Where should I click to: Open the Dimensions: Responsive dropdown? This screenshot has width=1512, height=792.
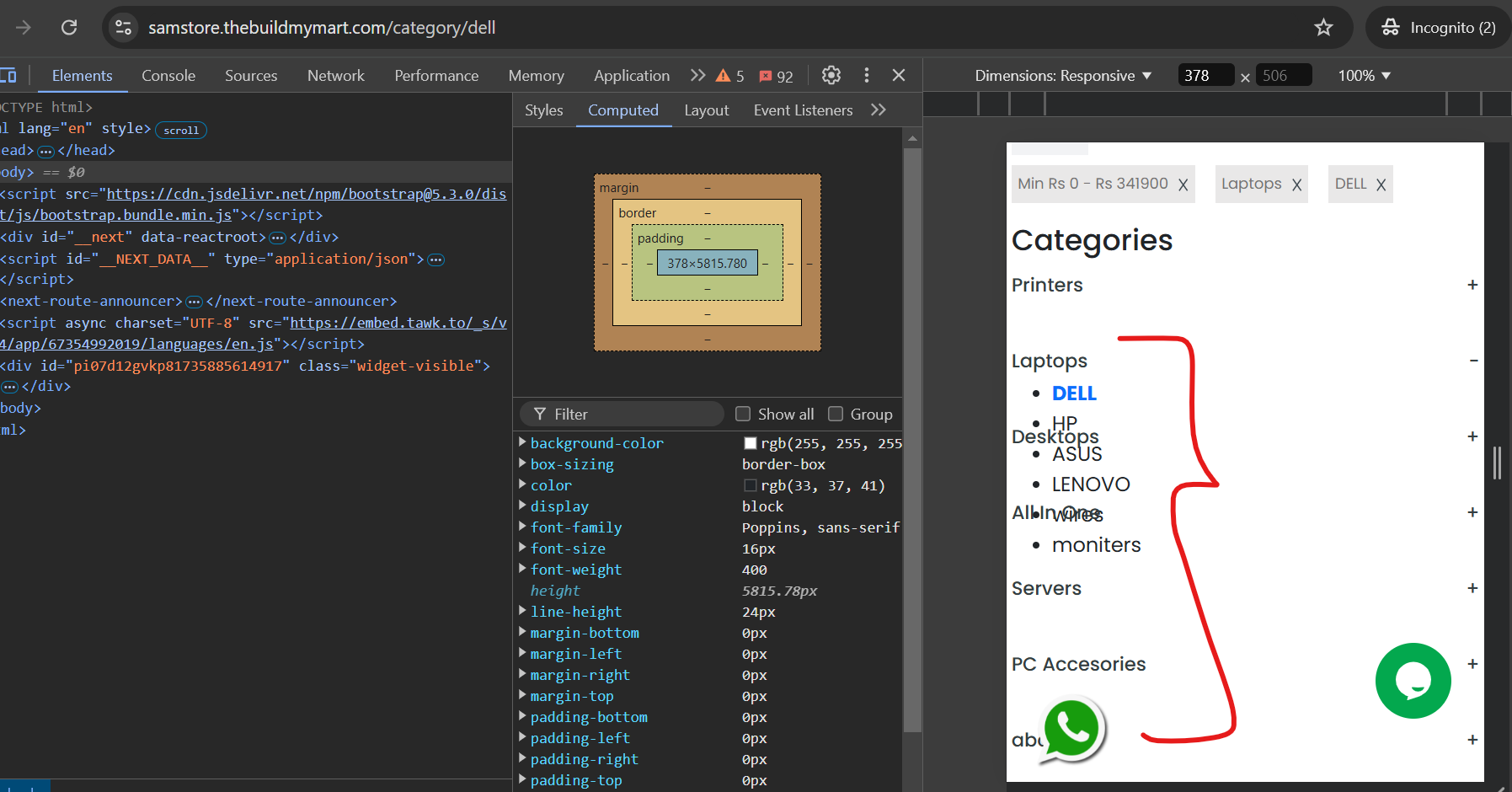(1063, 76)
